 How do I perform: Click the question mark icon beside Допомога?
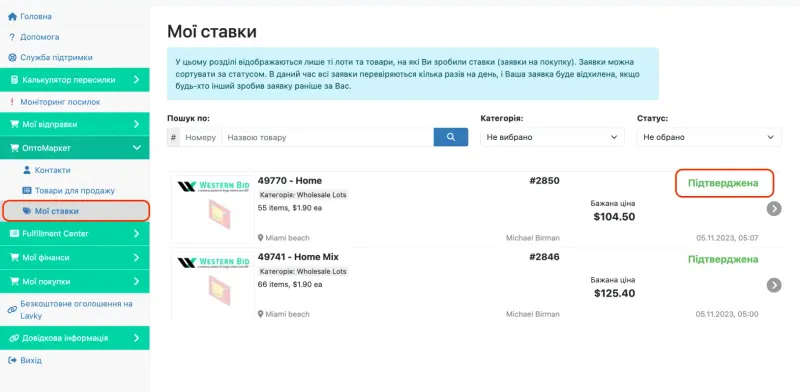pos(12,37)
